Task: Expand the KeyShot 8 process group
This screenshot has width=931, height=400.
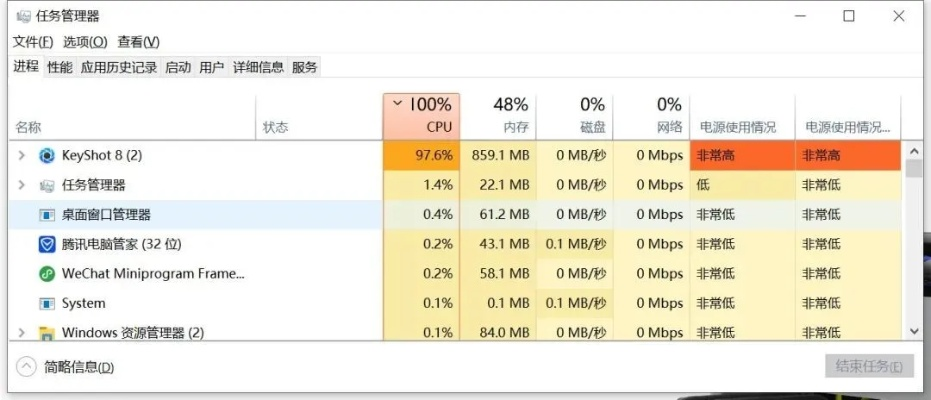Action: pyautogui.click(x=21, y=156)
